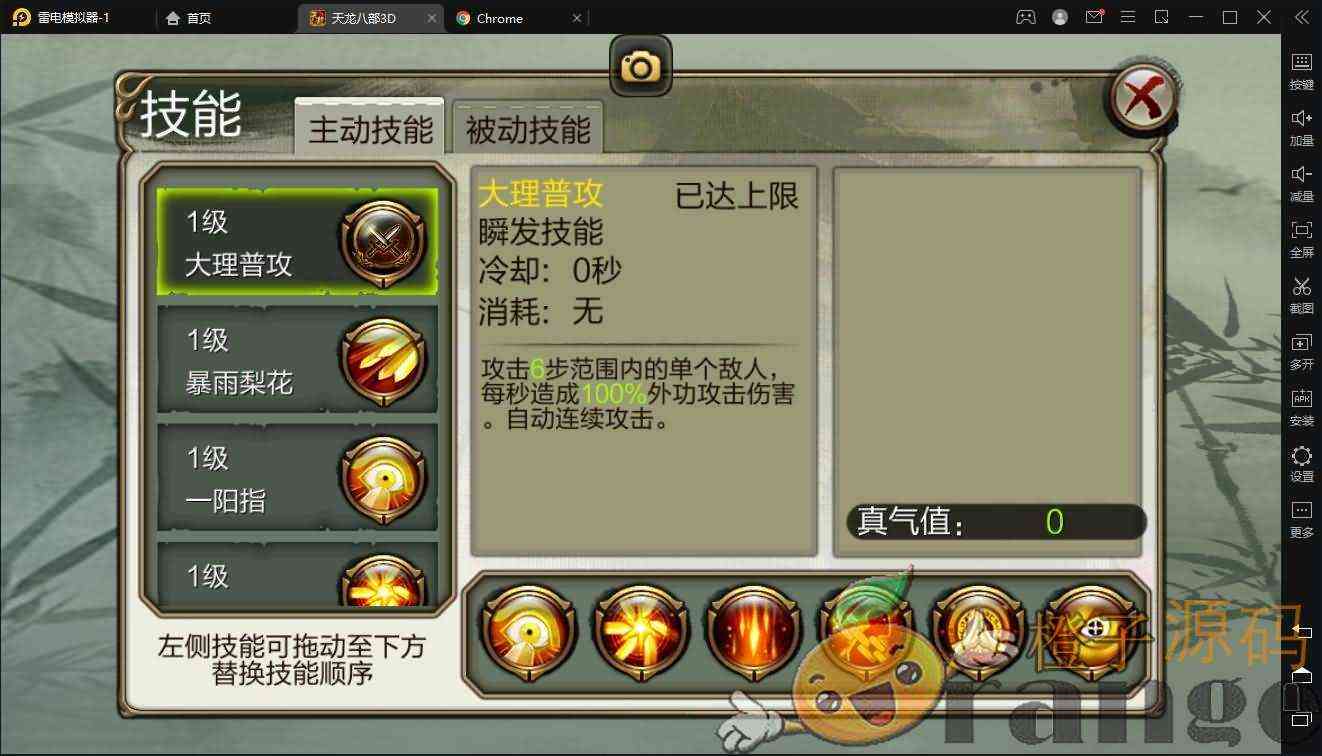This screenshot has height=756, width=1322.
Task: Click the 截图 scissors screenshot tool
Action: [1301, 295]
